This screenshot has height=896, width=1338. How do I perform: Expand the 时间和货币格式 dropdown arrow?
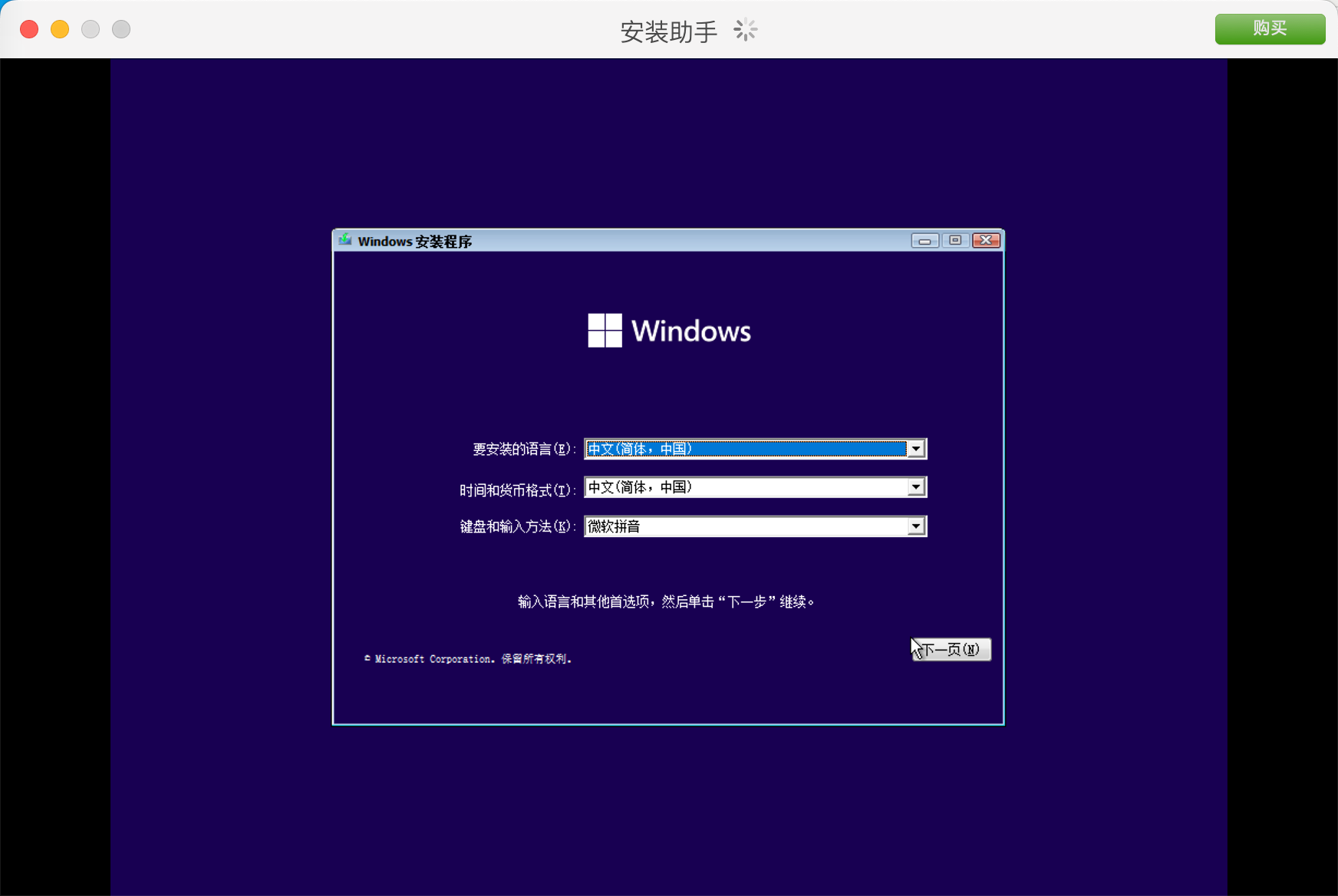916,487
